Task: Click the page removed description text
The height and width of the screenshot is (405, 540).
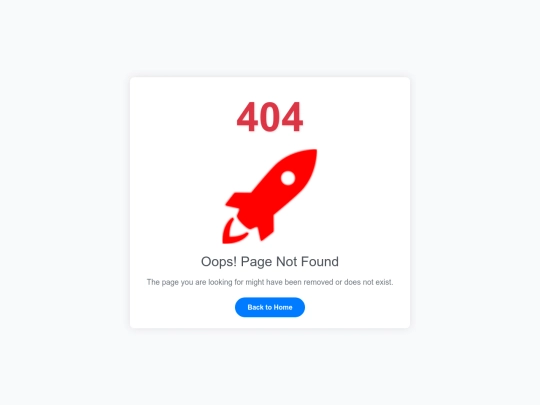Action: 270,282
